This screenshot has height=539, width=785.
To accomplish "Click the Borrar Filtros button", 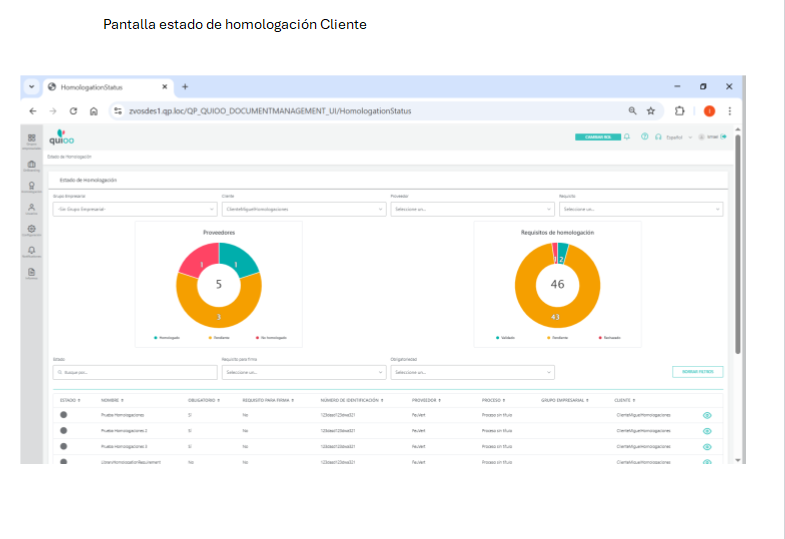I will [x=697, y=372].
